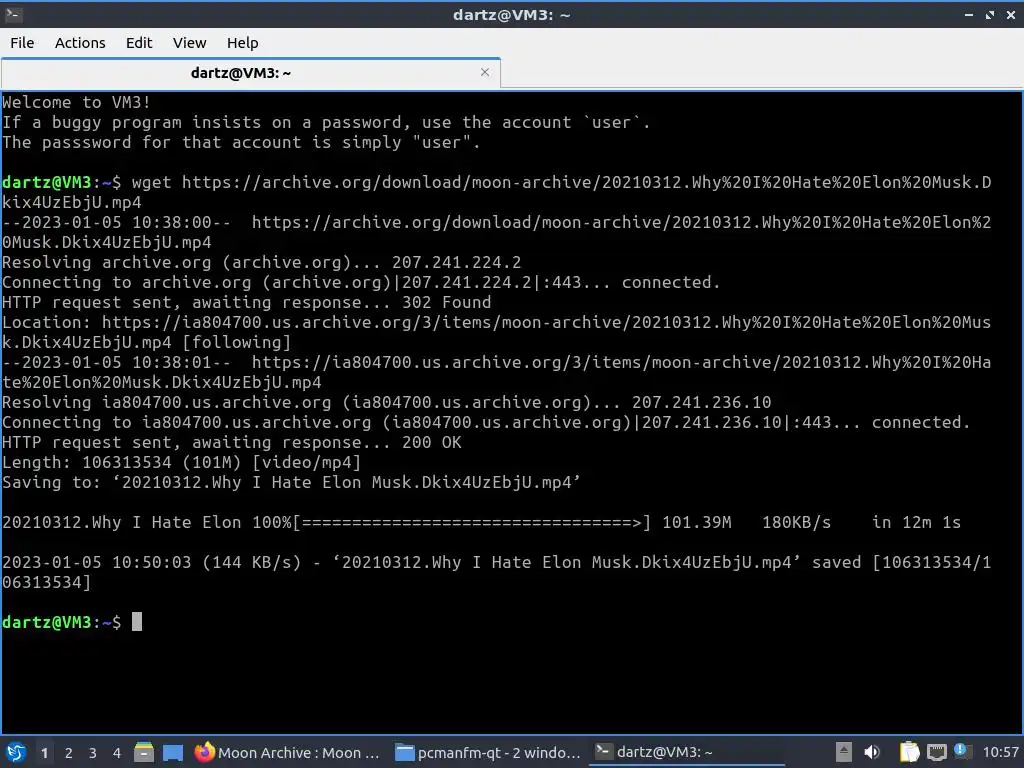
Task: Click 'The passsword for that account' line
Action: (241, 142)
